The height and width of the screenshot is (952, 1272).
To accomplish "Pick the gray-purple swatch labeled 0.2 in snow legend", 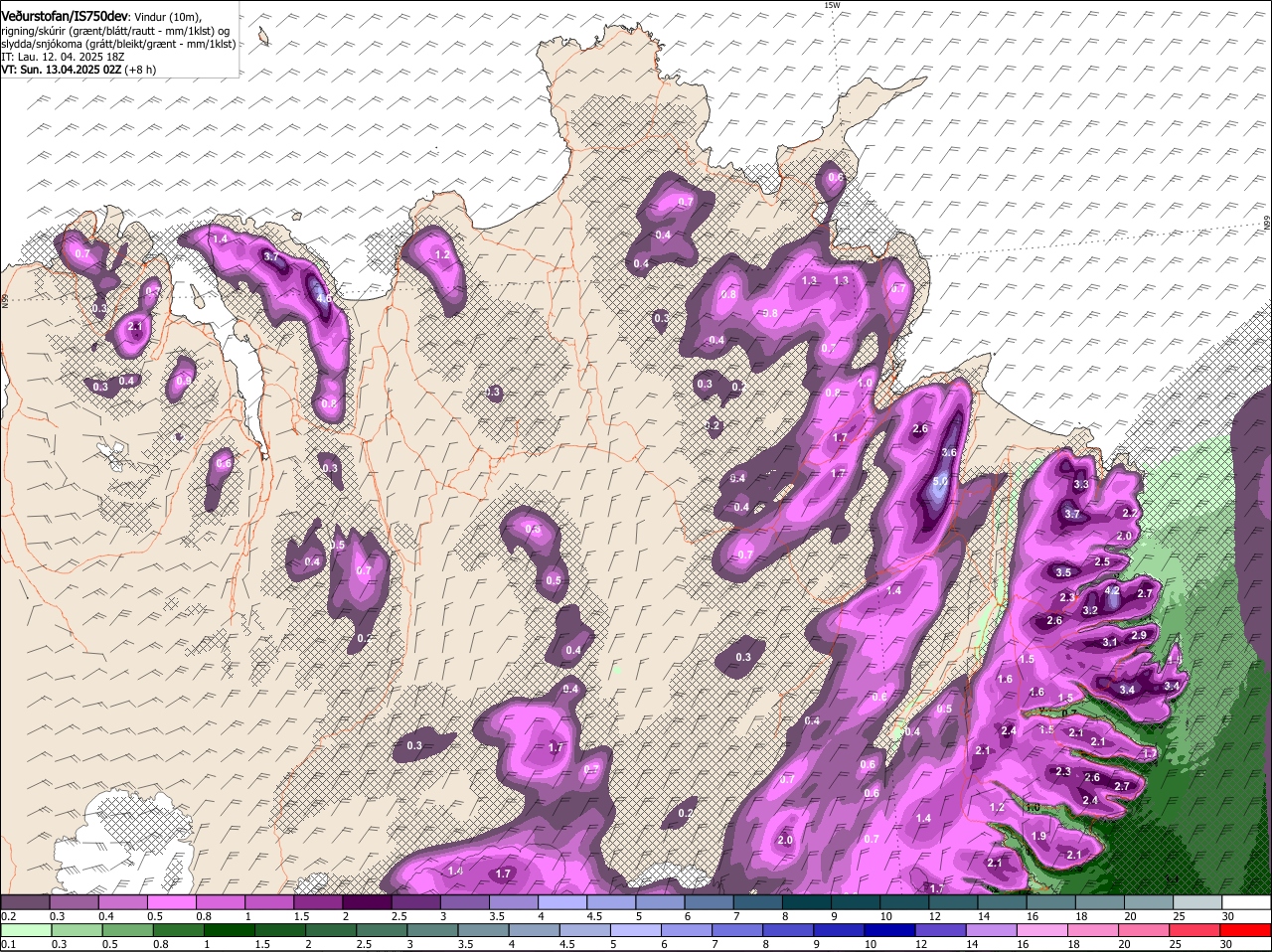I will point(27,902).
